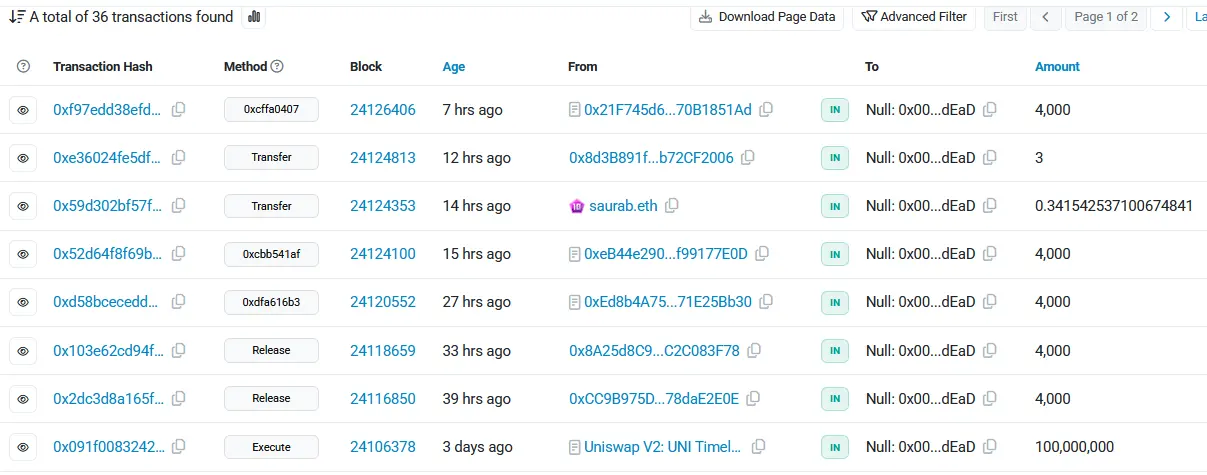Open the Advanced Filter
The image size is (1207, 475).
pyautogui.click(x=914, y=17)
